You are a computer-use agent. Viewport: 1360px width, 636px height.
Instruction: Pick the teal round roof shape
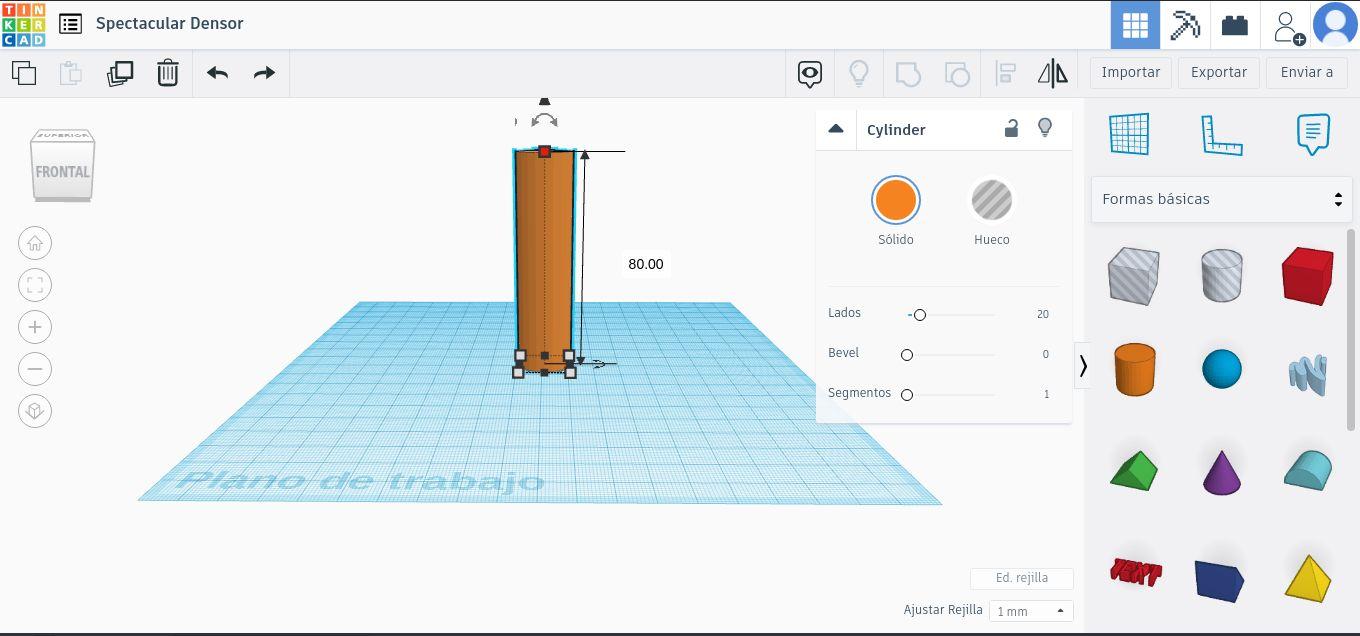(x=1308, y=469)
